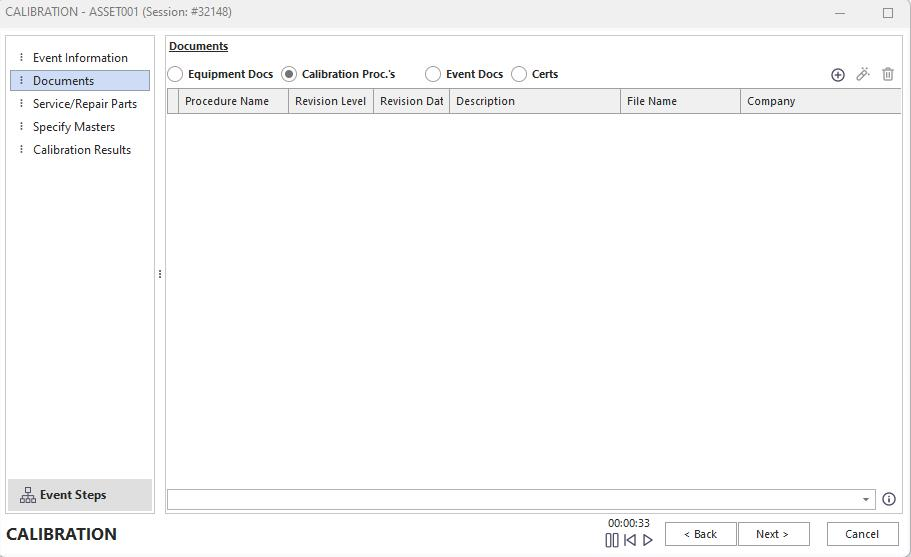The height and width of the screenshot is (557, 911).
Task: Click the Event Steps hierarchy icon
Action: coord(27,495)
